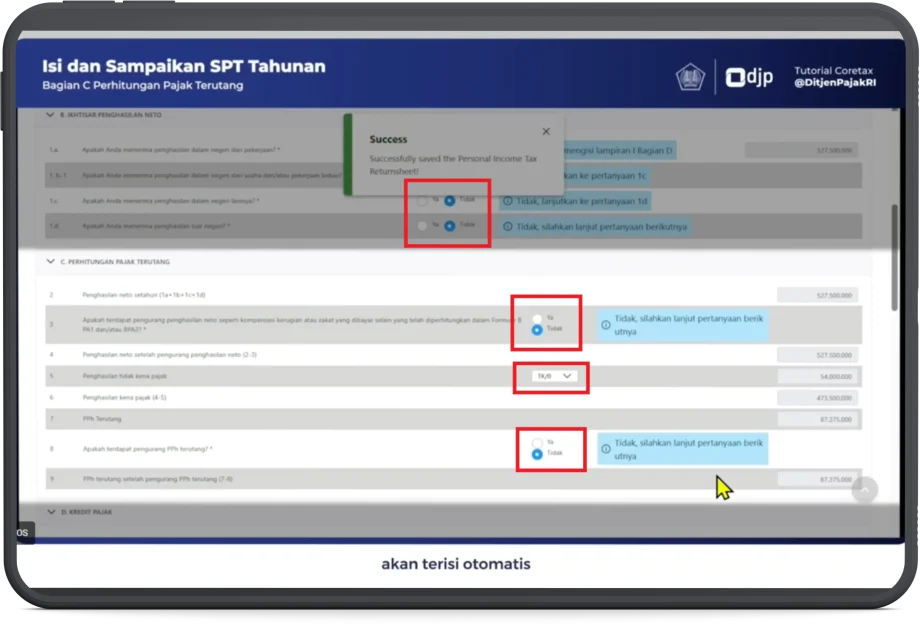Close the Success notification popup

[x=545, y=131]
